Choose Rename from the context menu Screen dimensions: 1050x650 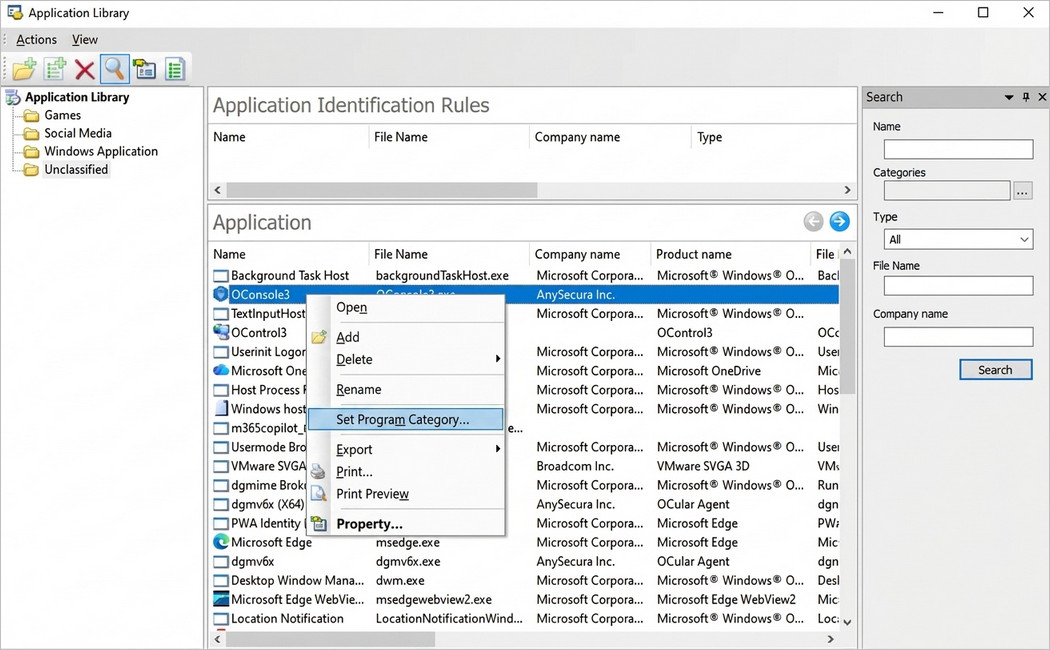[406, 390]
